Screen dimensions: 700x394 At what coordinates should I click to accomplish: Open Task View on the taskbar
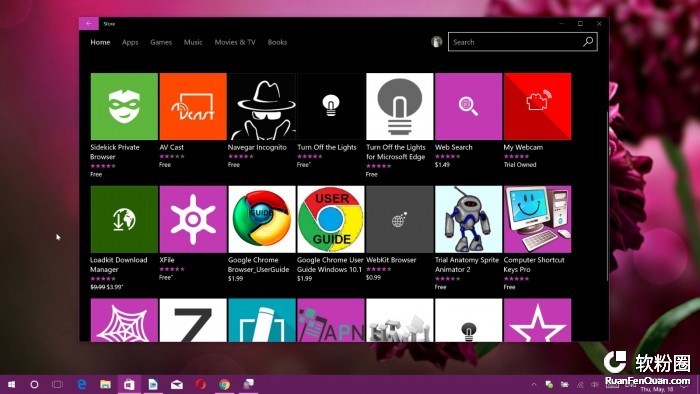click(x=57, y=384)
